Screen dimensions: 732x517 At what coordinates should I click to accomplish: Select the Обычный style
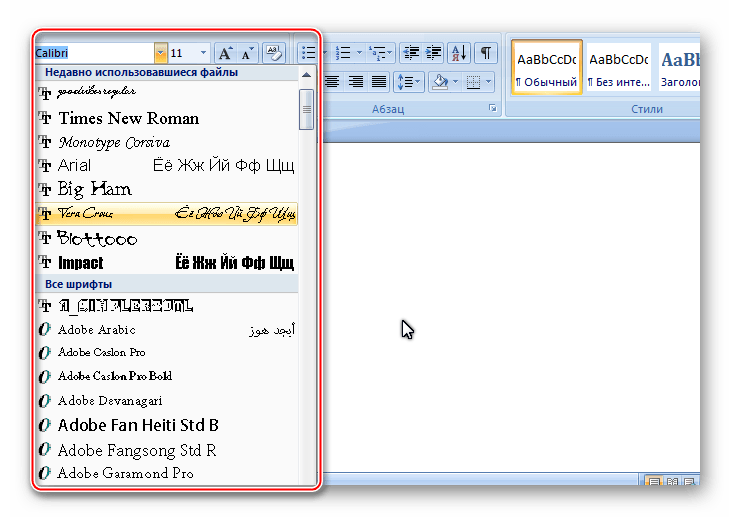click(x=546, y=68)
